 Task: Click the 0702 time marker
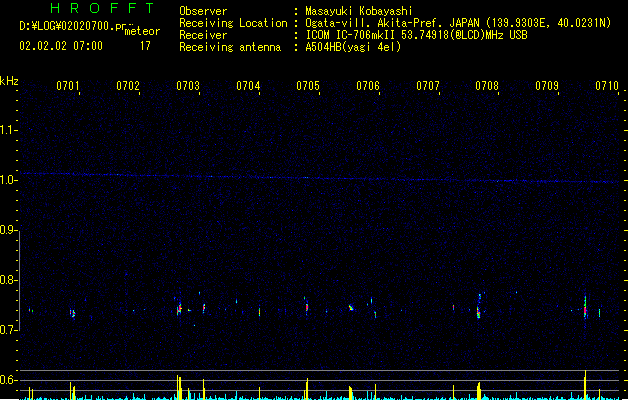[x=128, y=86]
